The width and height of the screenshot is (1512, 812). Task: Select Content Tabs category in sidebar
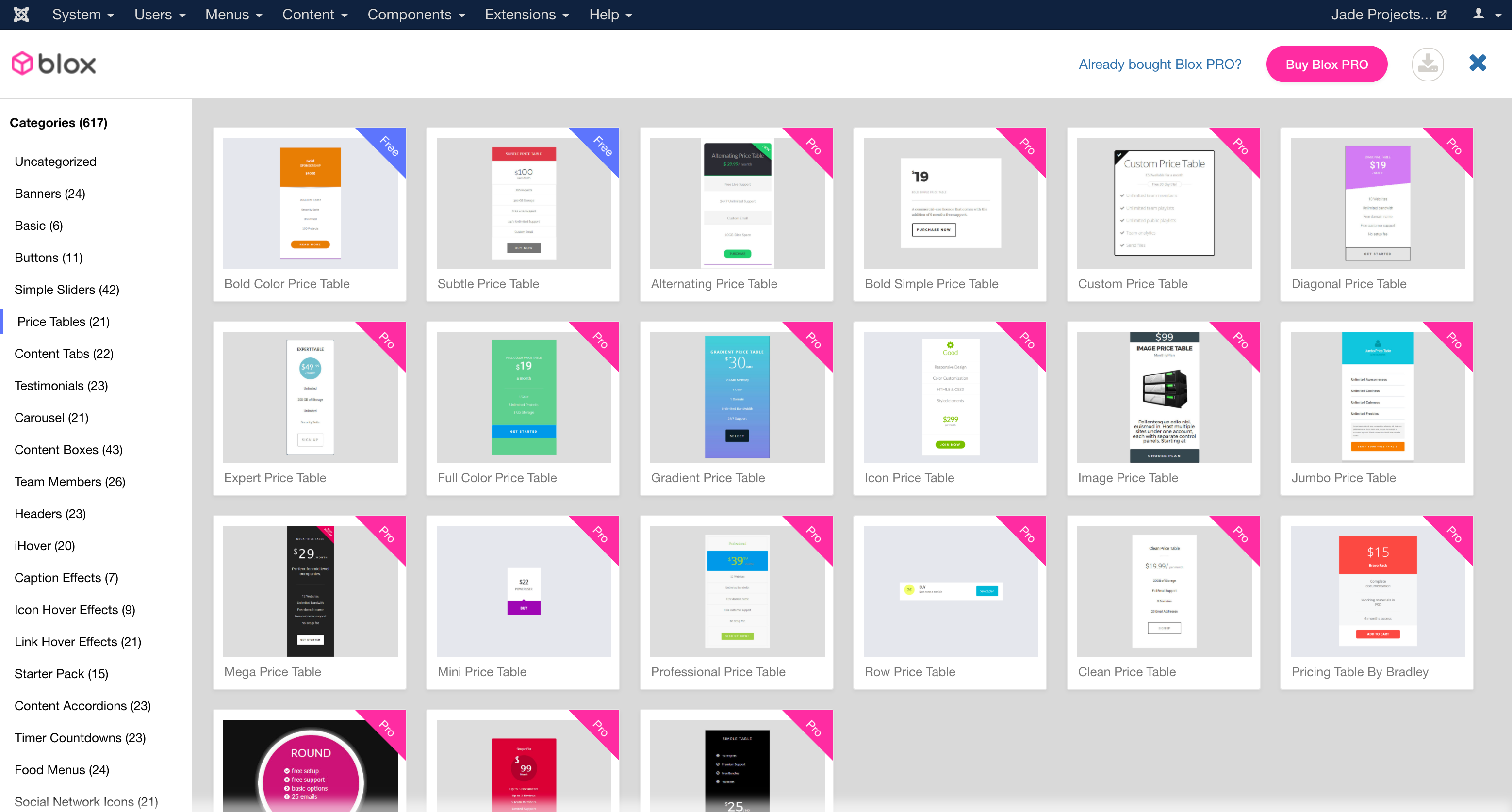click(64, 353)
